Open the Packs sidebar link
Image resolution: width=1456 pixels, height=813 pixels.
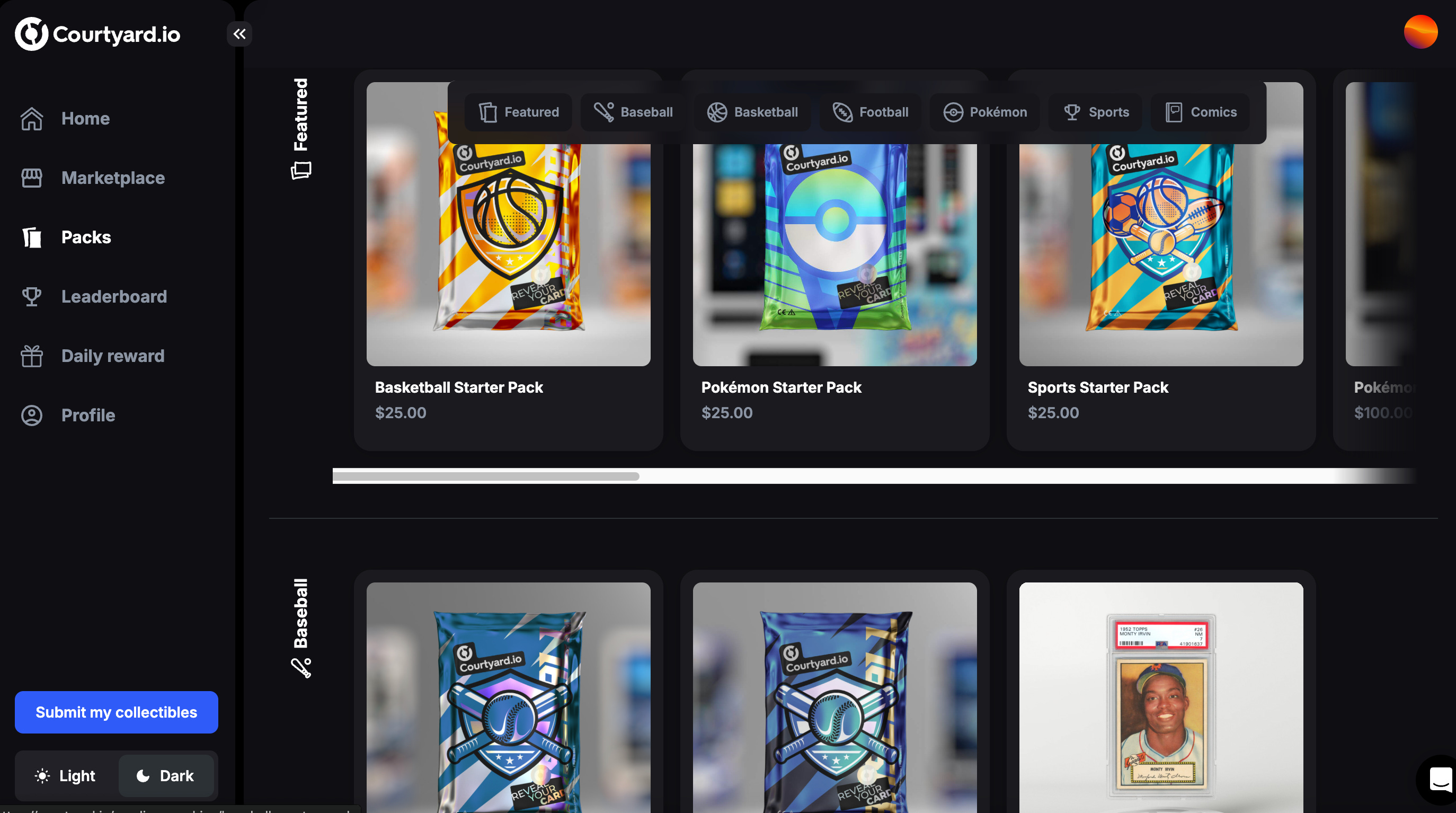tap(86, 237)
